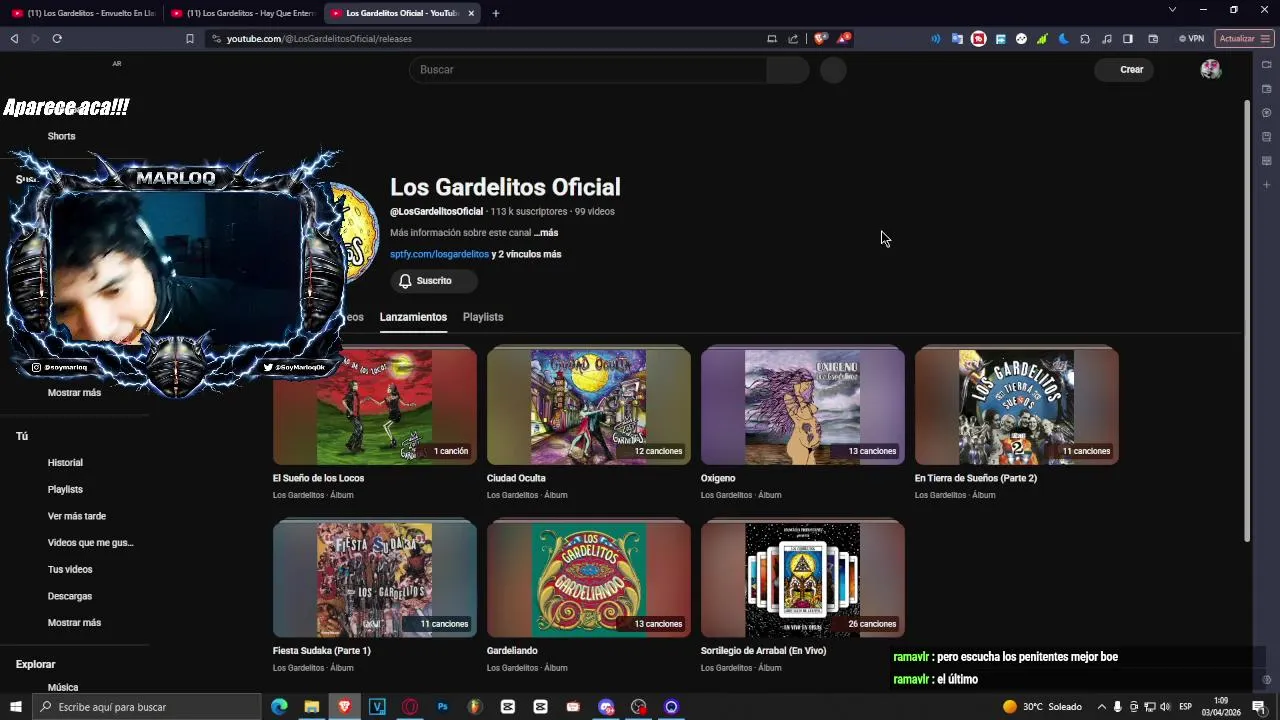Image resolution: width=1280 pixels, height=720 pixels.
Task: Open Música under Explorar
Action: click(62, 688)
